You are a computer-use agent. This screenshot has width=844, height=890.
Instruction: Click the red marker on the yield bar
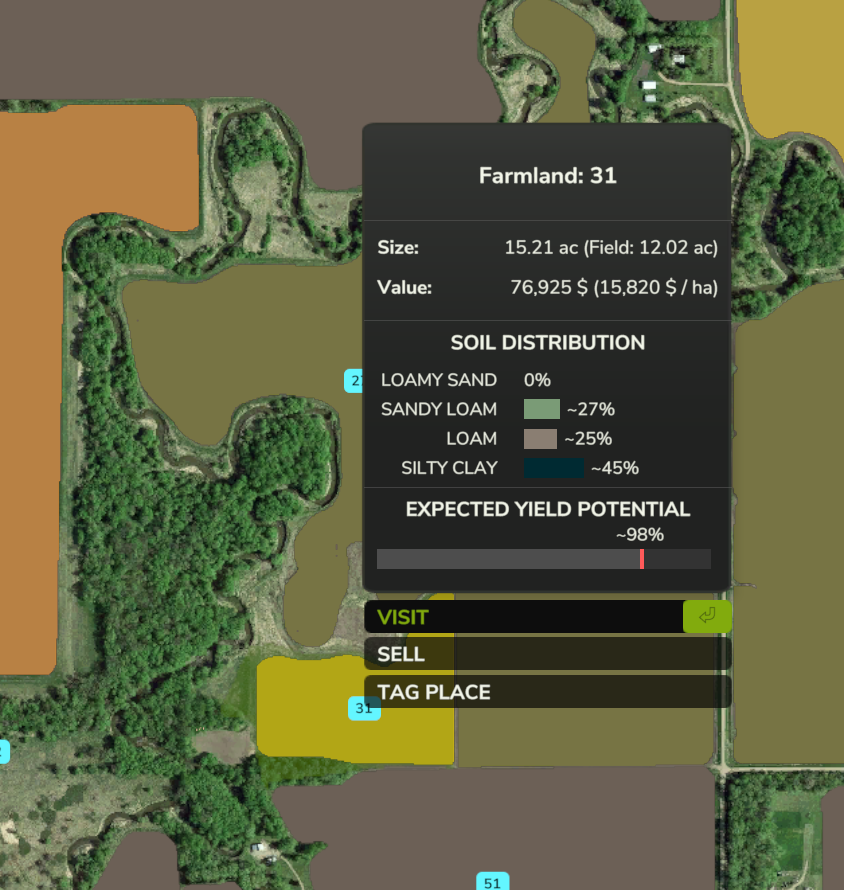pos(641,559)
